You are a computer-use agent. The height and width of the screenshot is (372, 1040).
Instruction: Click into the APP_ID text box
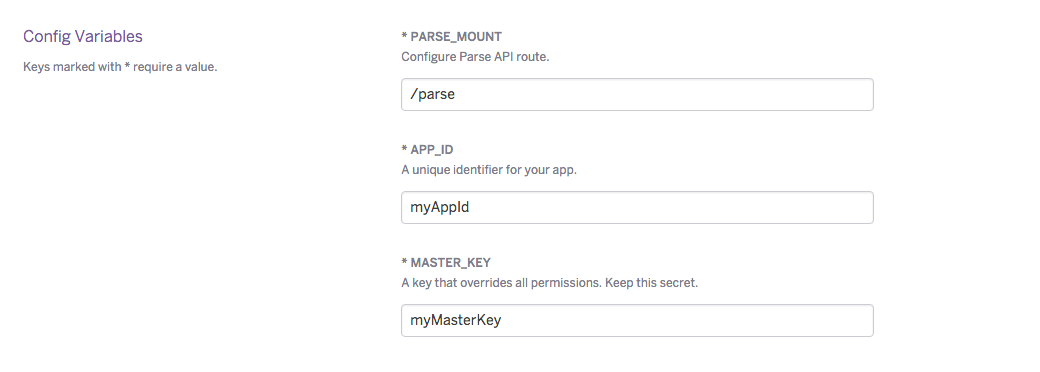[637, 208]
